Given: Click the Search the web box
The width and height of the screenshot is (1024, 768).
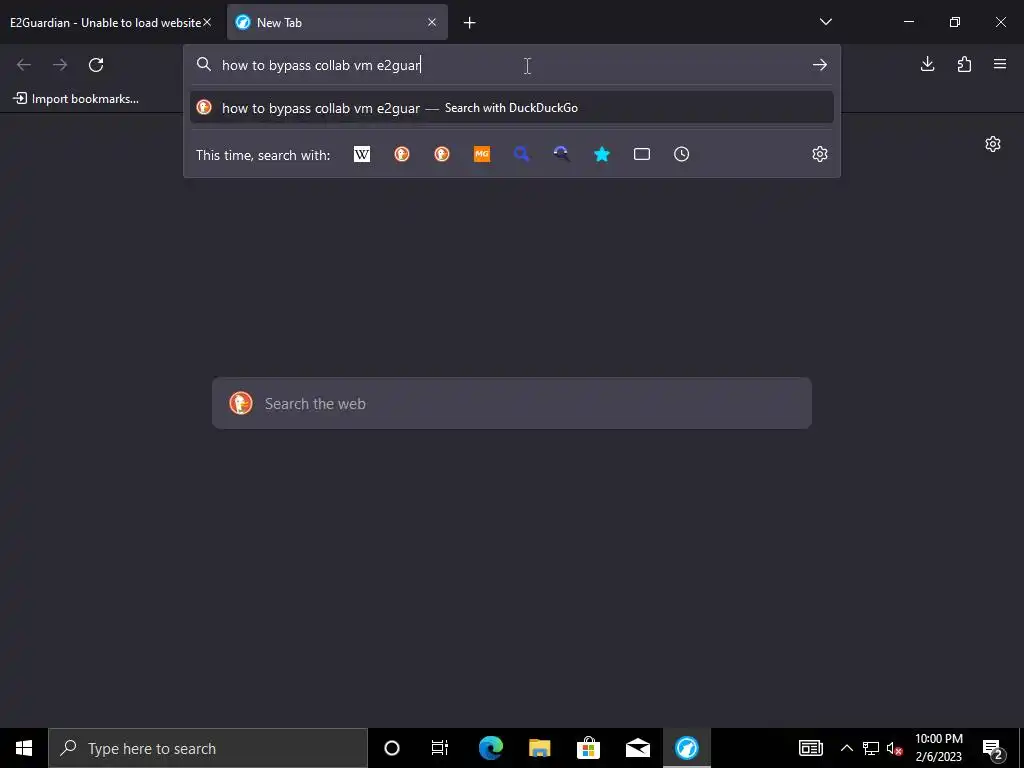Looking at the screenshot, I should (512, 403).
